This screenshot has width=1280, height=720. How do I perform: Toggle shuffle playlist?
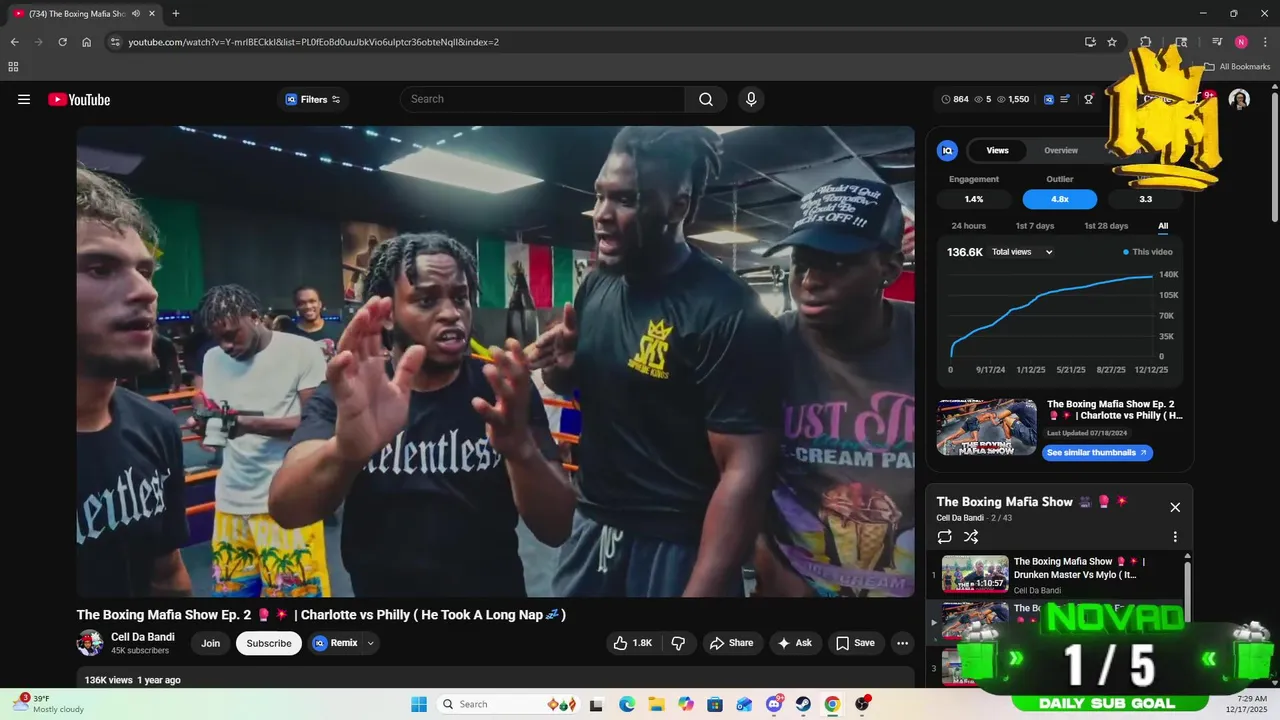971,537
